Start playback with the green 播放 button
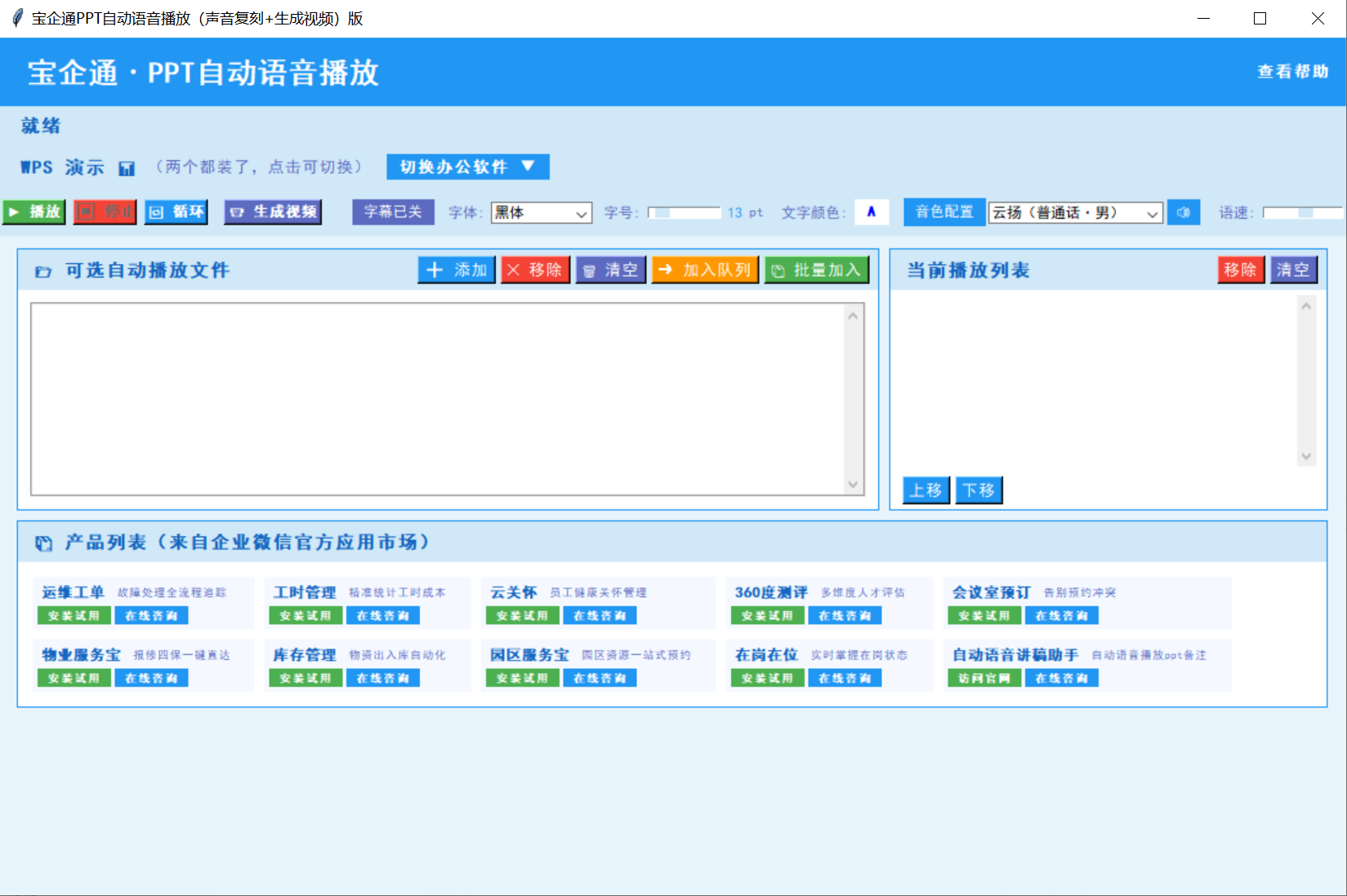This screenshot has width=1347, height=896. coord(33,212)
